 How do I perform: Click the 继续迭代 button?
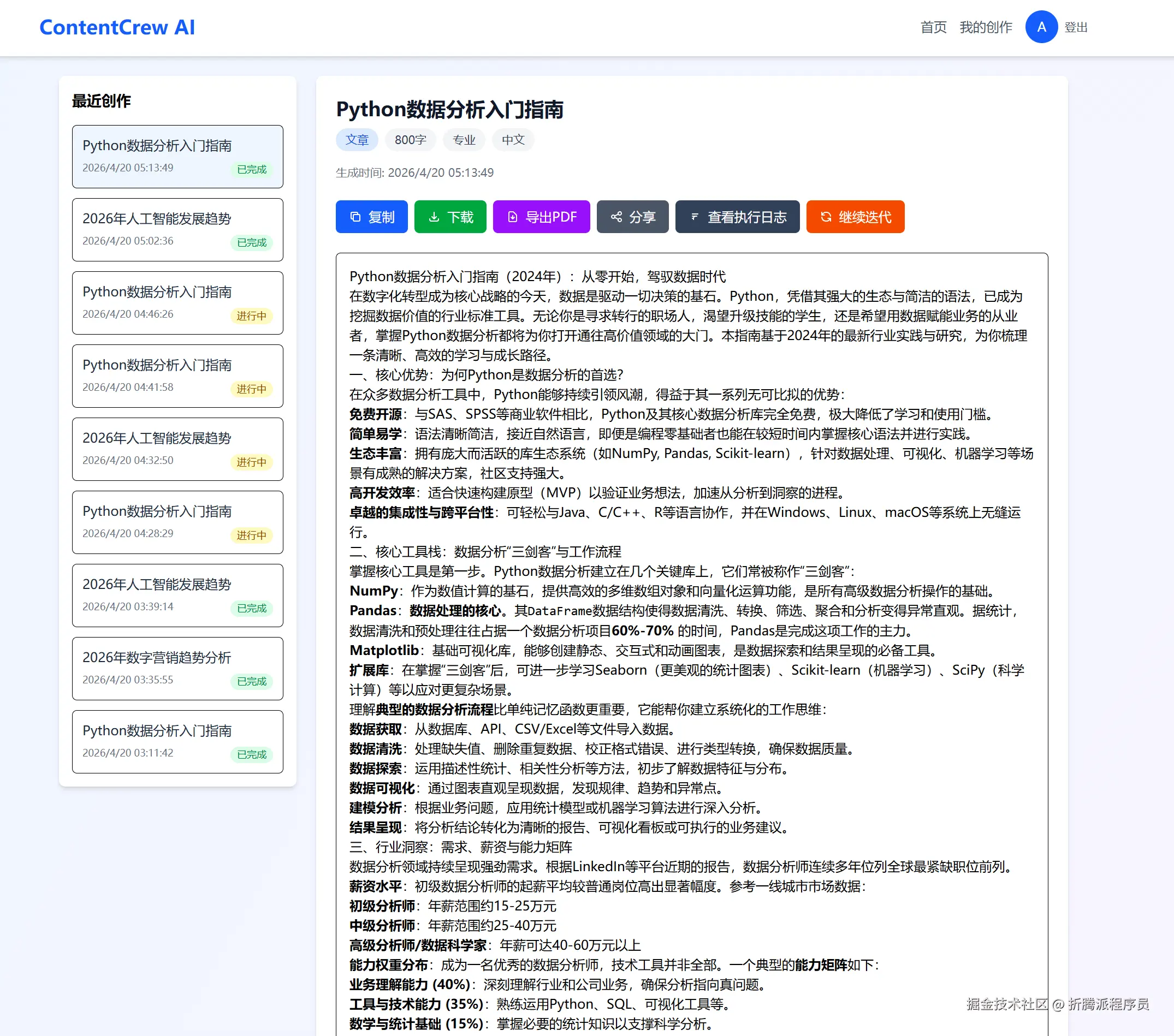[855, 217]
